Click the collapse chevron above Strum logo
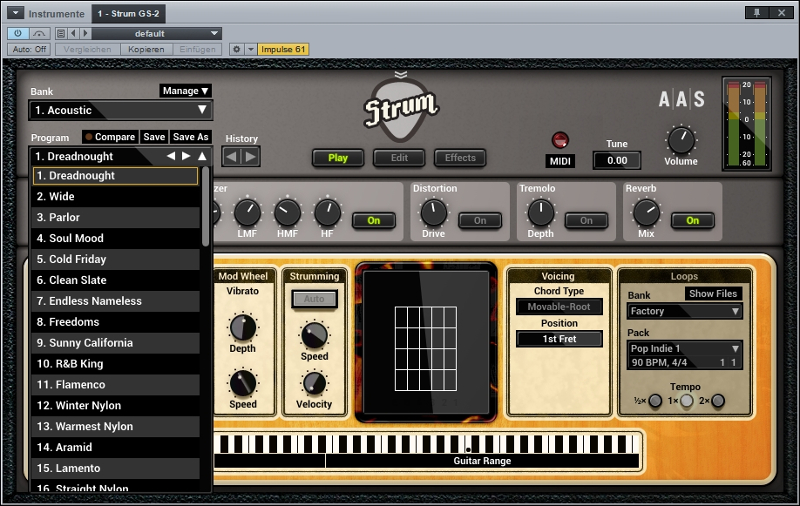This screenshot has height=506, width=800. pyautogui.click(x=401, y=75)
